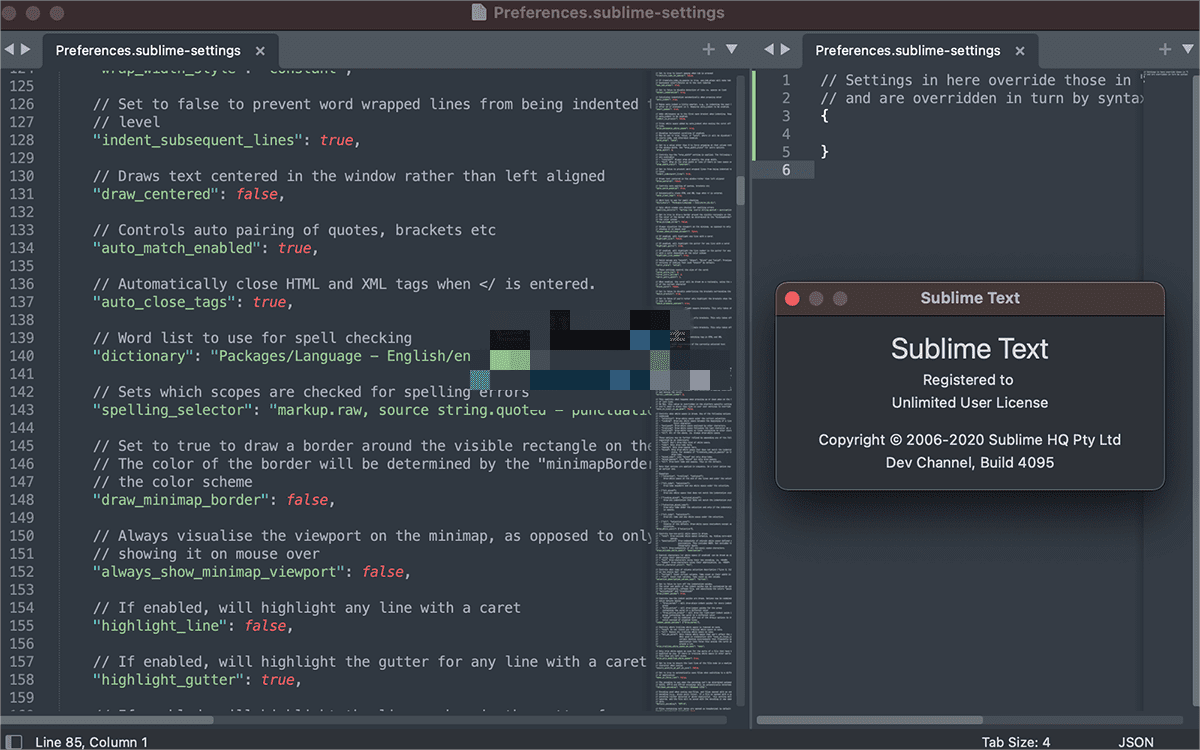Open the Tab Size: 4 indentation menu

[x=1017, y=742]
